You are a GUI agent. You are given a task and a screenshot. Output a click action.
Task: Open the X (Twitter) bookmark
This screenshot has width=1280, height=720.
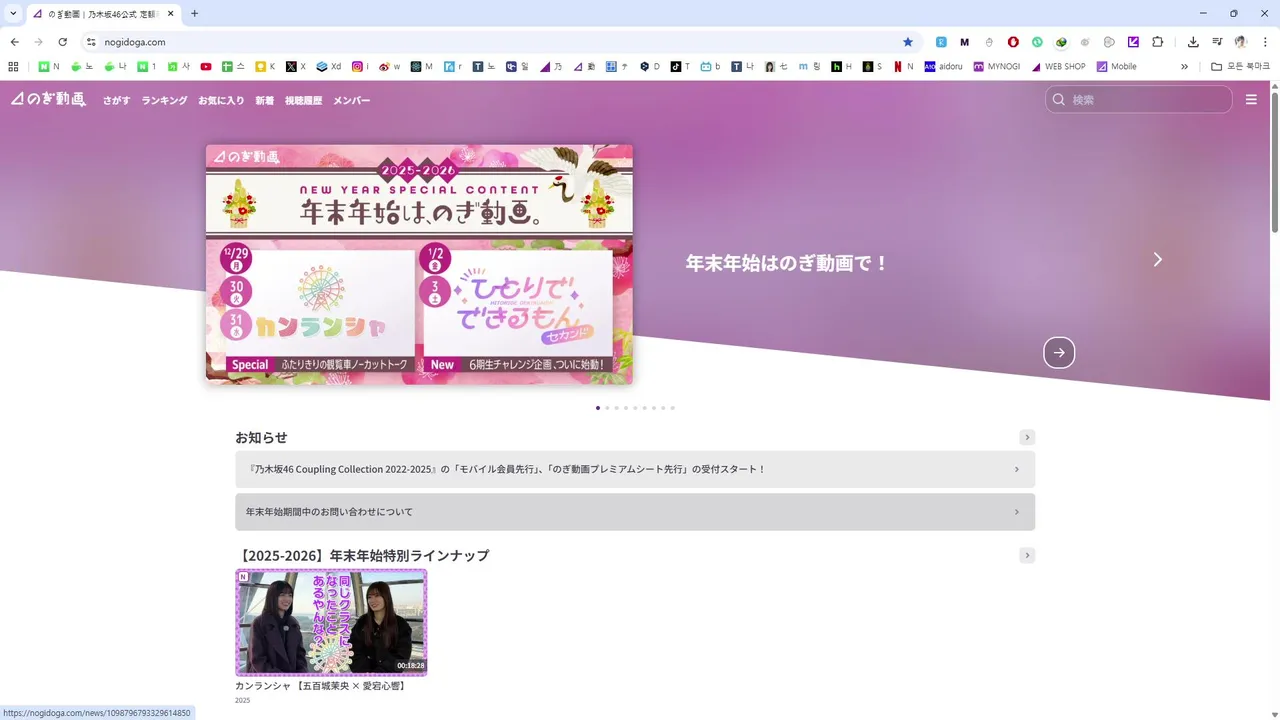coord(296,67)
